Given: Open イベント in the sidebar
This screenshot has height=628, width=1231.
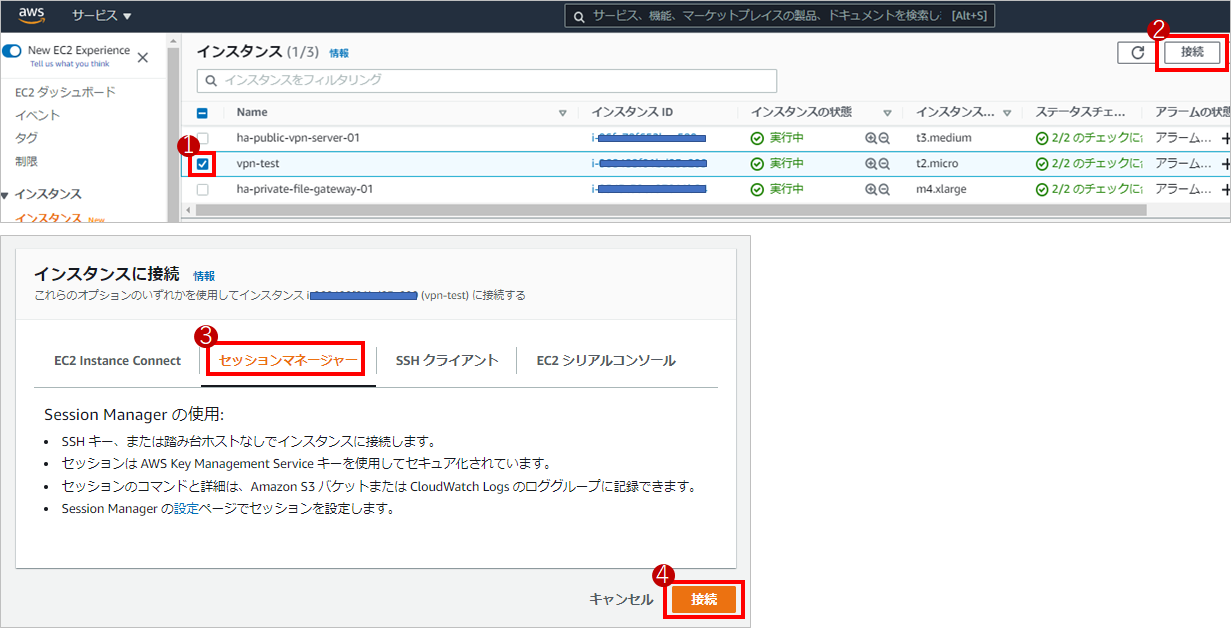Looking at the screenshot, I should click(x=37, y=115).
